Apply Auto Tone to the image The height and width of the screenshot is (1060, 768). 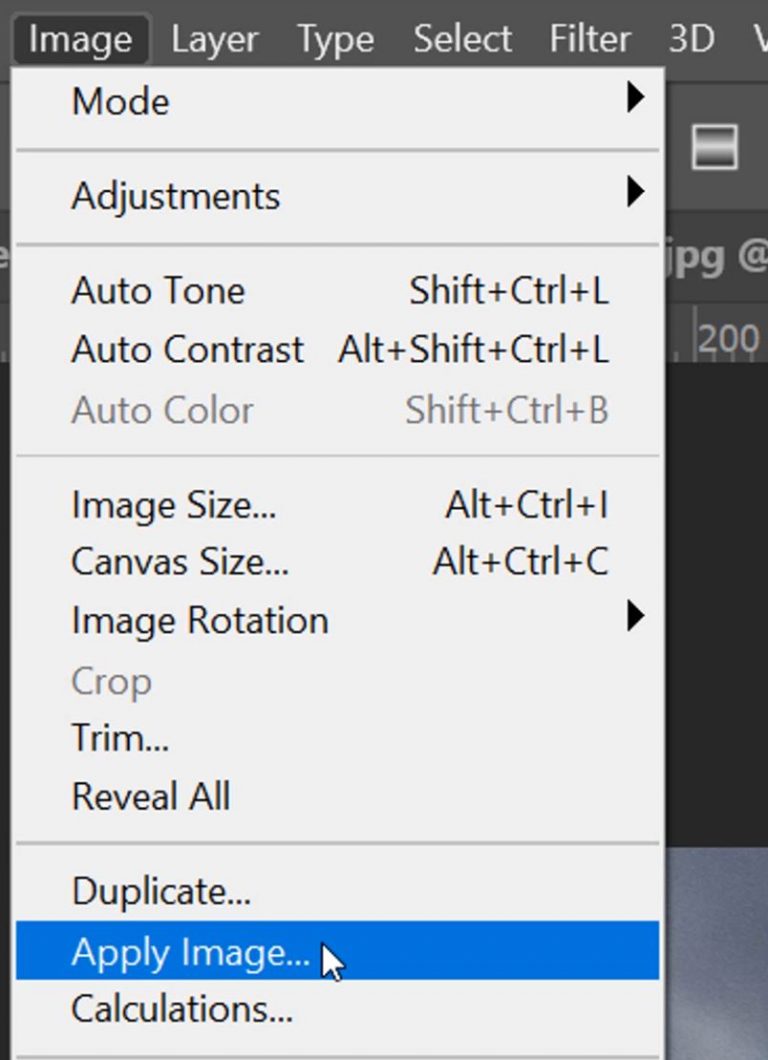click(157, 291)
